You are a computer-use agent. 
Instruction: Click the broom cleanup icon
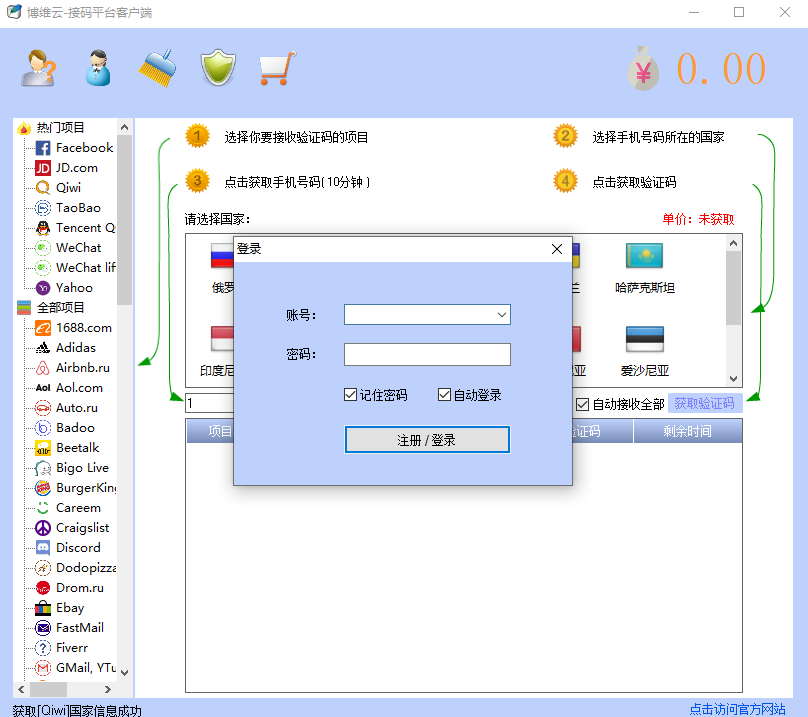coord(158,68)
